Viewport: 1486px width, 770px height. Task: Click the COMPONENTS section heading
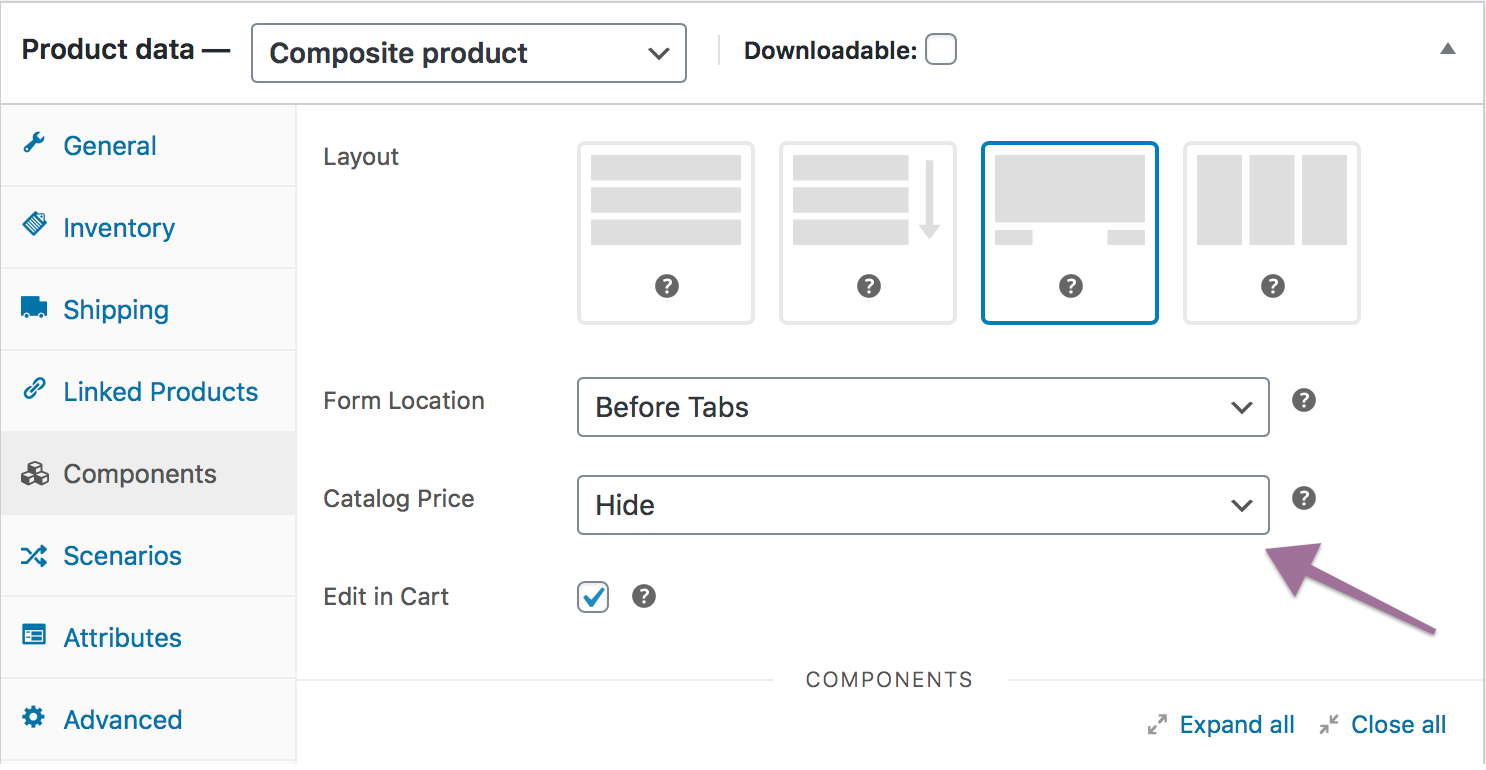[889, 680]
